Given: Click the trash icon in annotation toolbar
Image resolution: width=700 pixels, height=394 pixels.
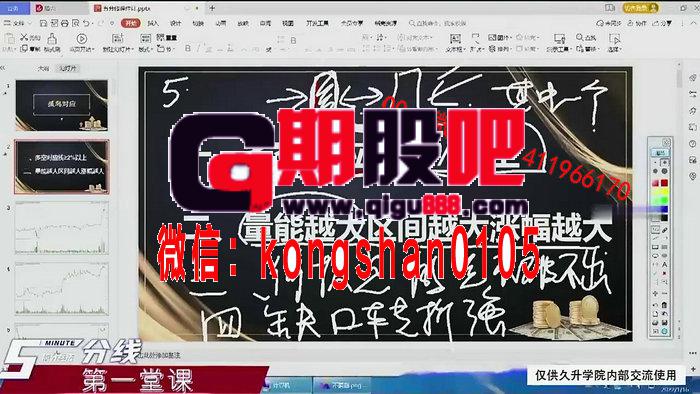Looking at the screenshot, I should click(x=664, y=305).
